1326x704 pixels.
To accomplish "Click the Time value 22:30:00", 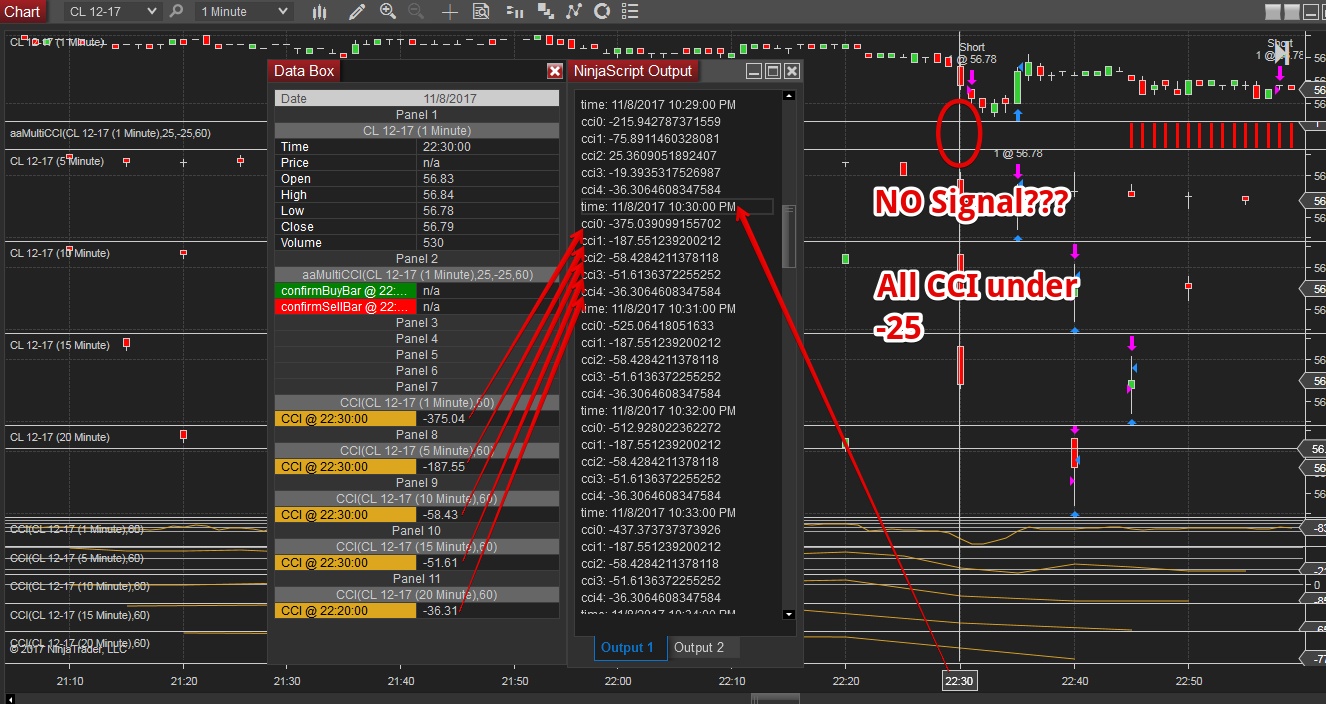I will 447,146.
